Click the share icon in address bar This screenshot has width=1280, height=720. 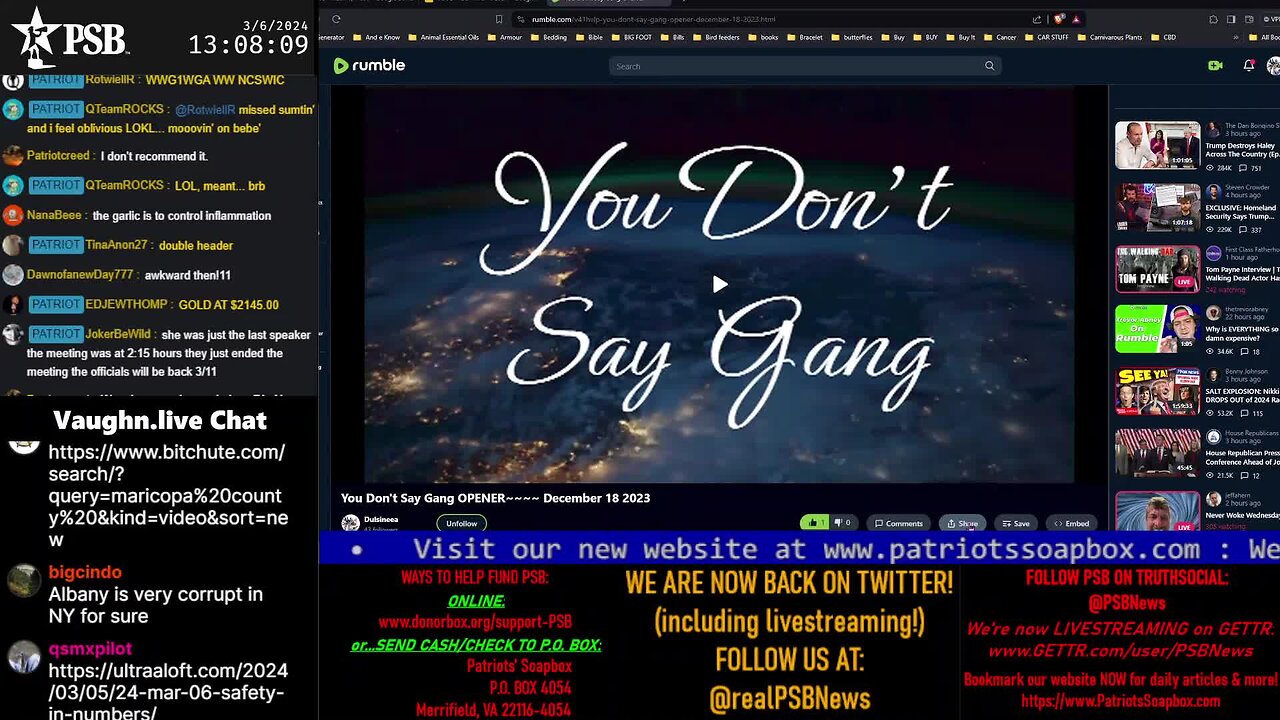point(1037,19)
